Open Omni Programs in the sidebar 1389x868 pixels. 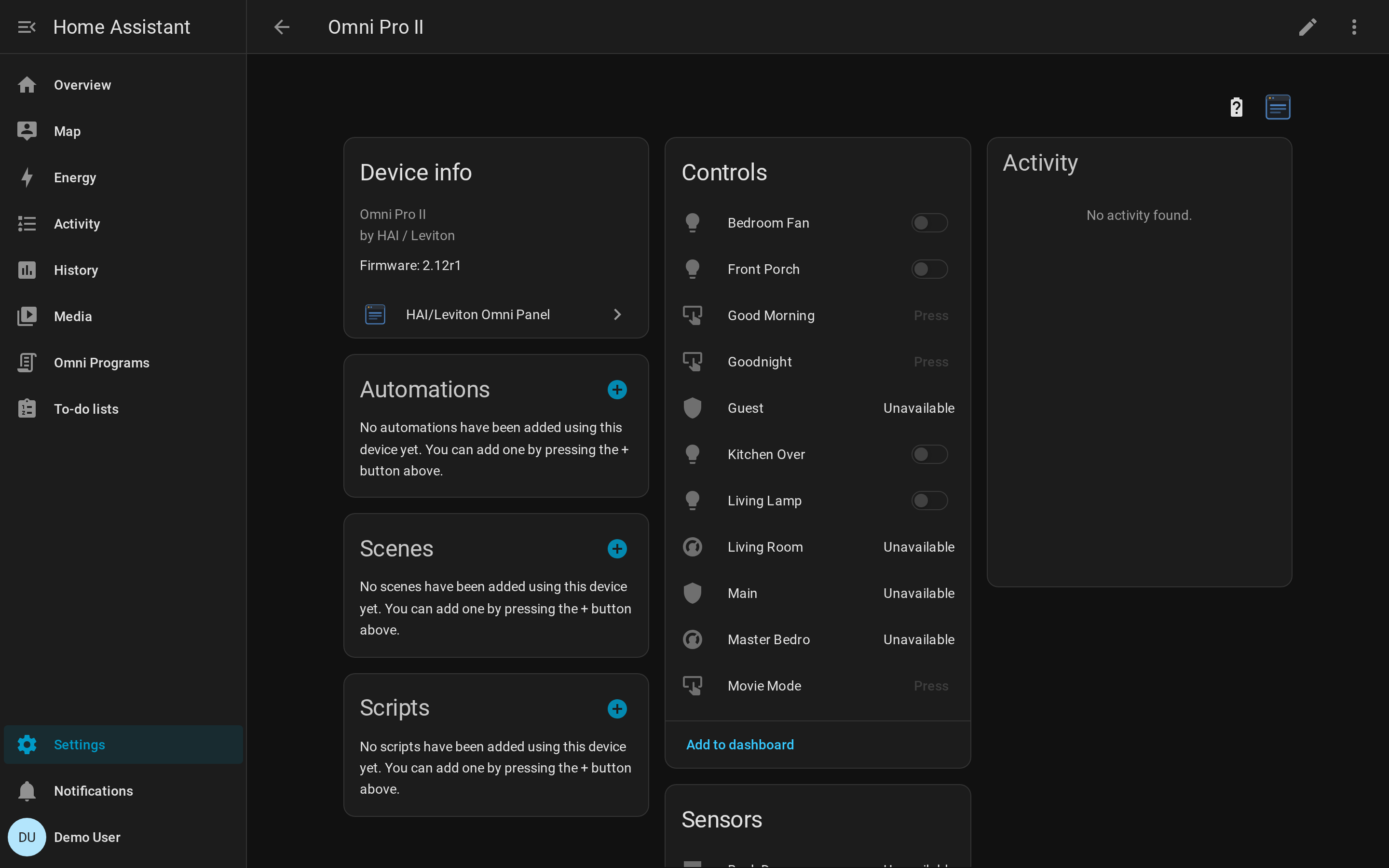123,363
